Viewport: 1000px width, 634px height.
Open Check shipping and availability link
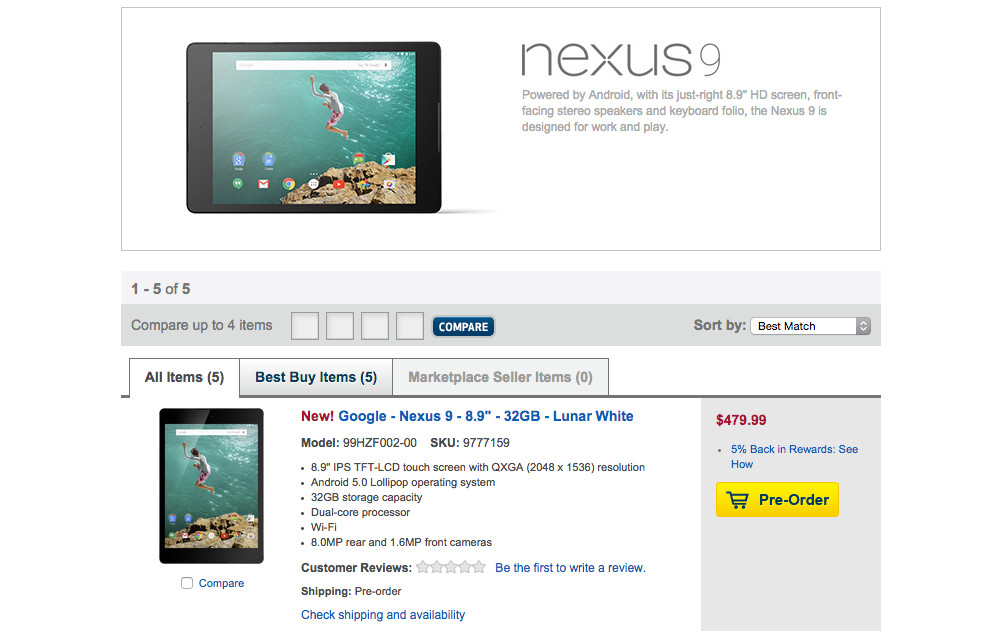(383, 615)
